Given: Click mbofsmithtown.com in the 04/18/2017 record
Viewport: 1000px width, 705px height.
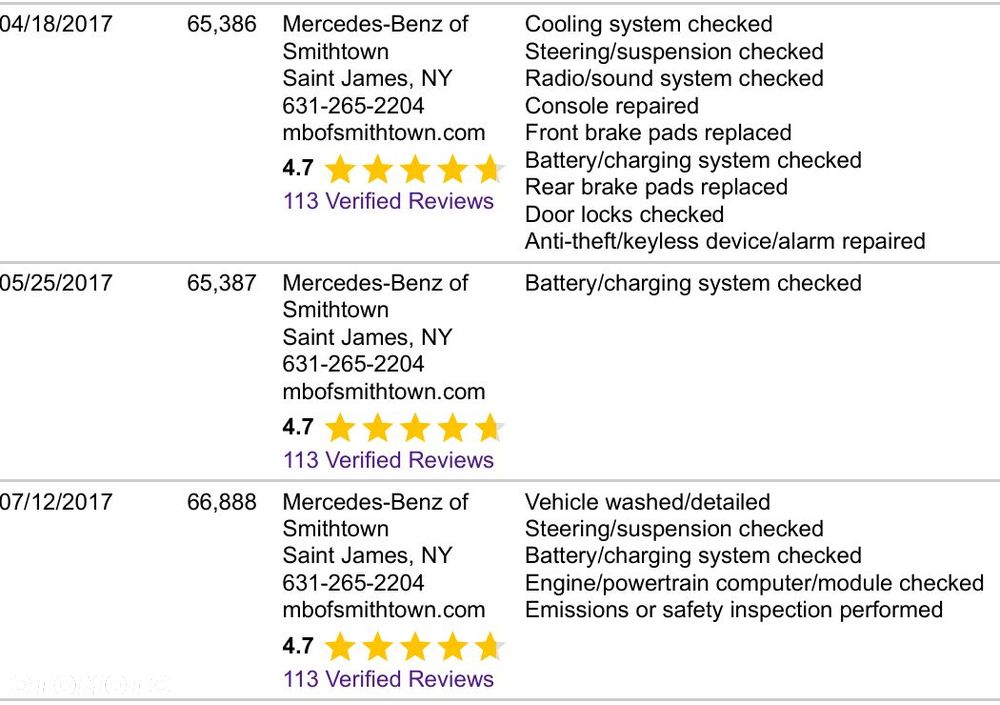Looking at the screenshot, I should (x=383, y=133).
